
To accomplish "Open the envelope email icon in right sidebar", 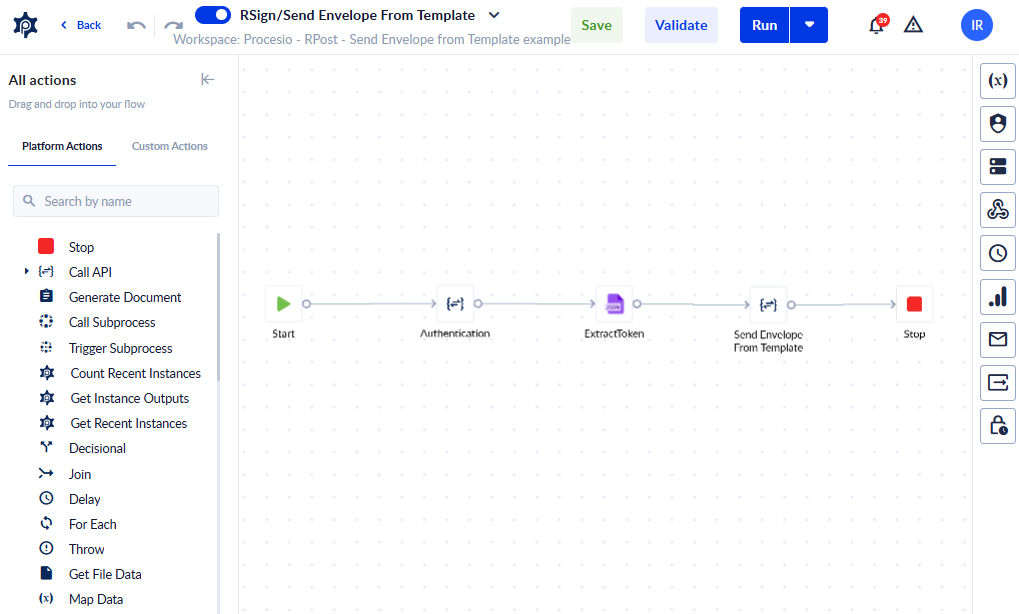I will coord(998,339).
